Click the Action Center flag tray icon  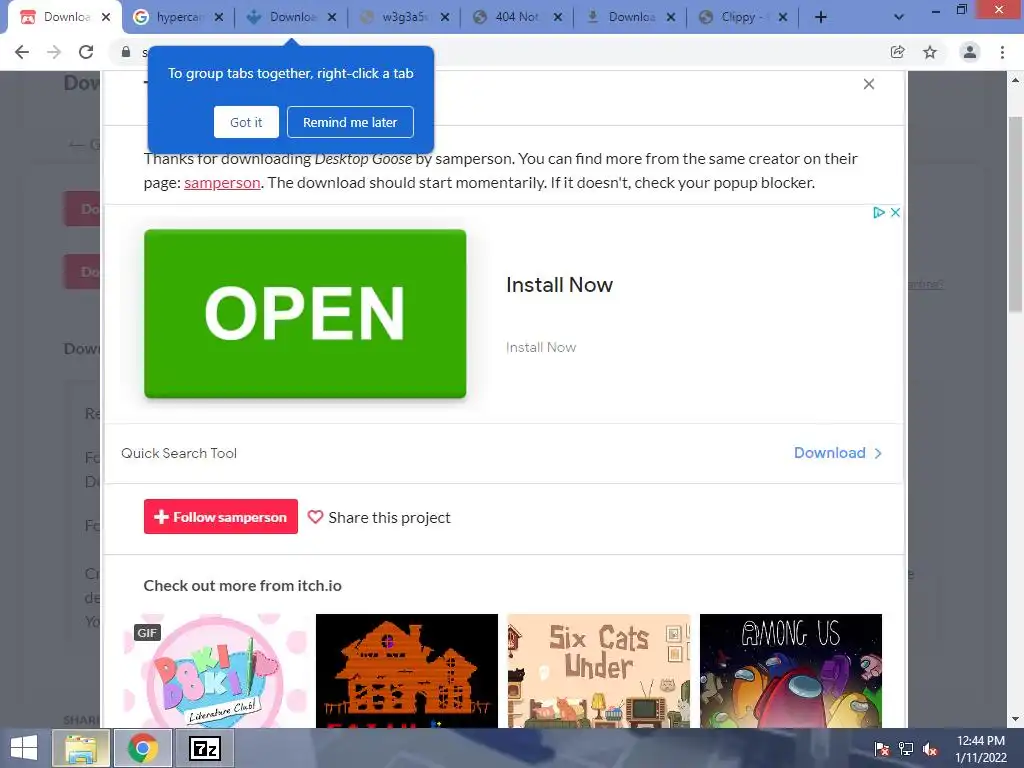click(x=882, y=749)
